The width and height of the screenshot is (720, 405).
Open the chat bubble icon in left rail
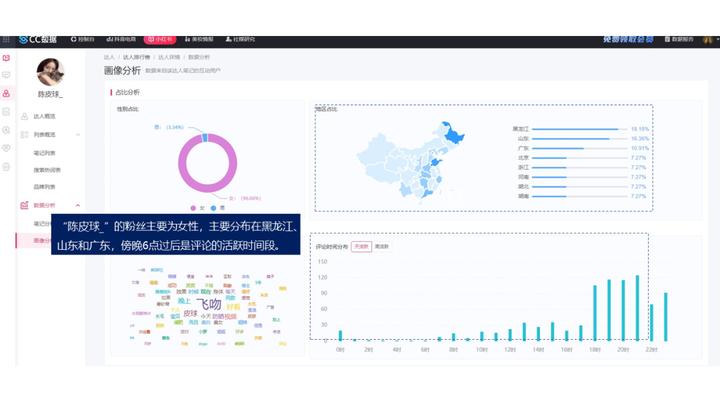point(6,75)
